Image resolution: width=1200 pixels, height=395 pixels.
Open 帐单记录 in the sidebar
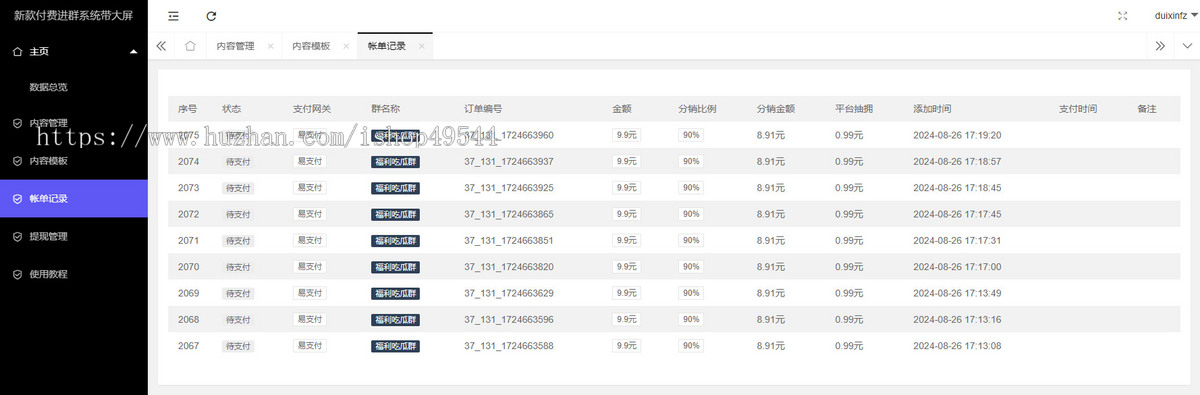(74, 199)
